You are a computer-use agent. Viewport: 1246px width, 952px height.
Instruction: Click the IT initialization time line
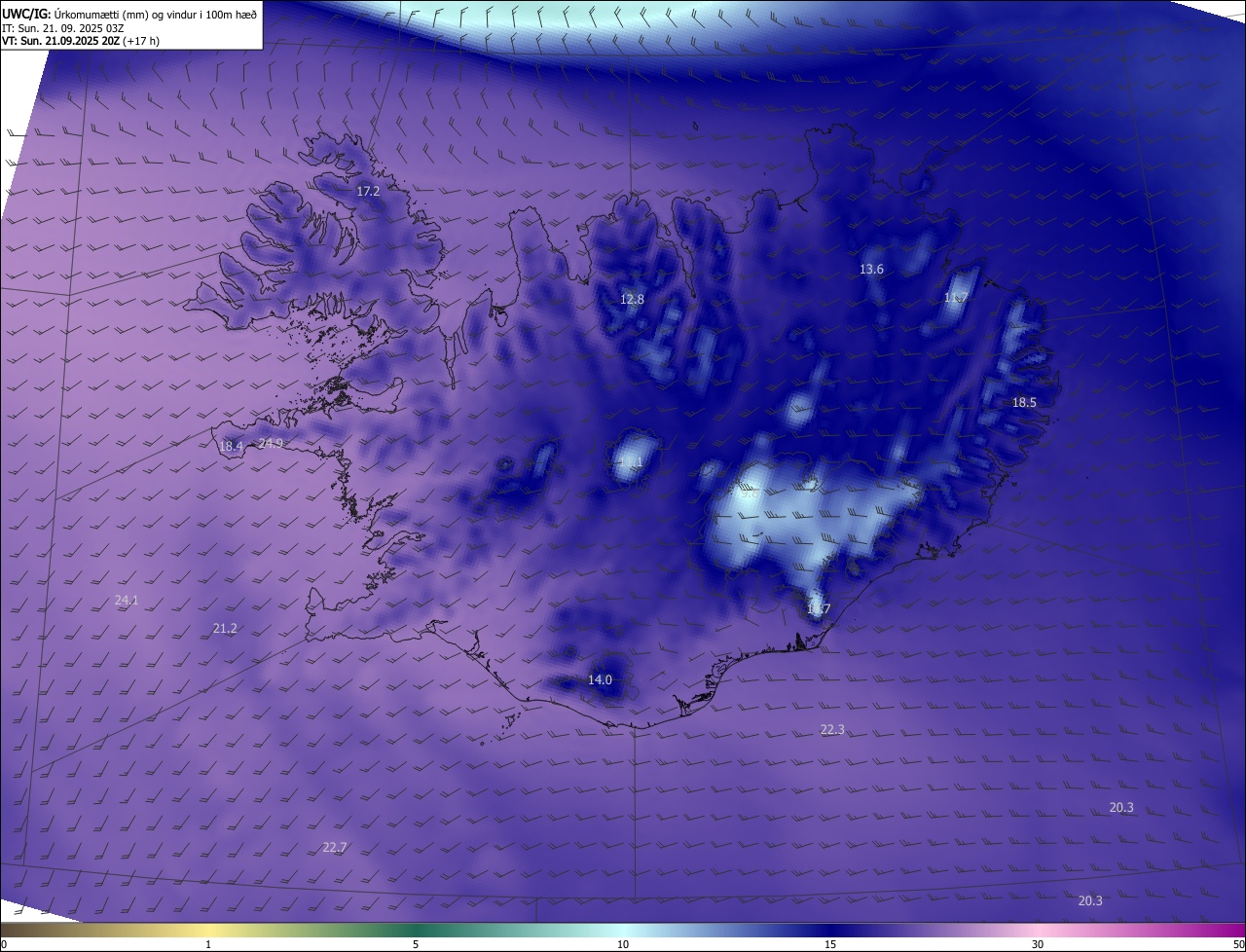[63, 28]
